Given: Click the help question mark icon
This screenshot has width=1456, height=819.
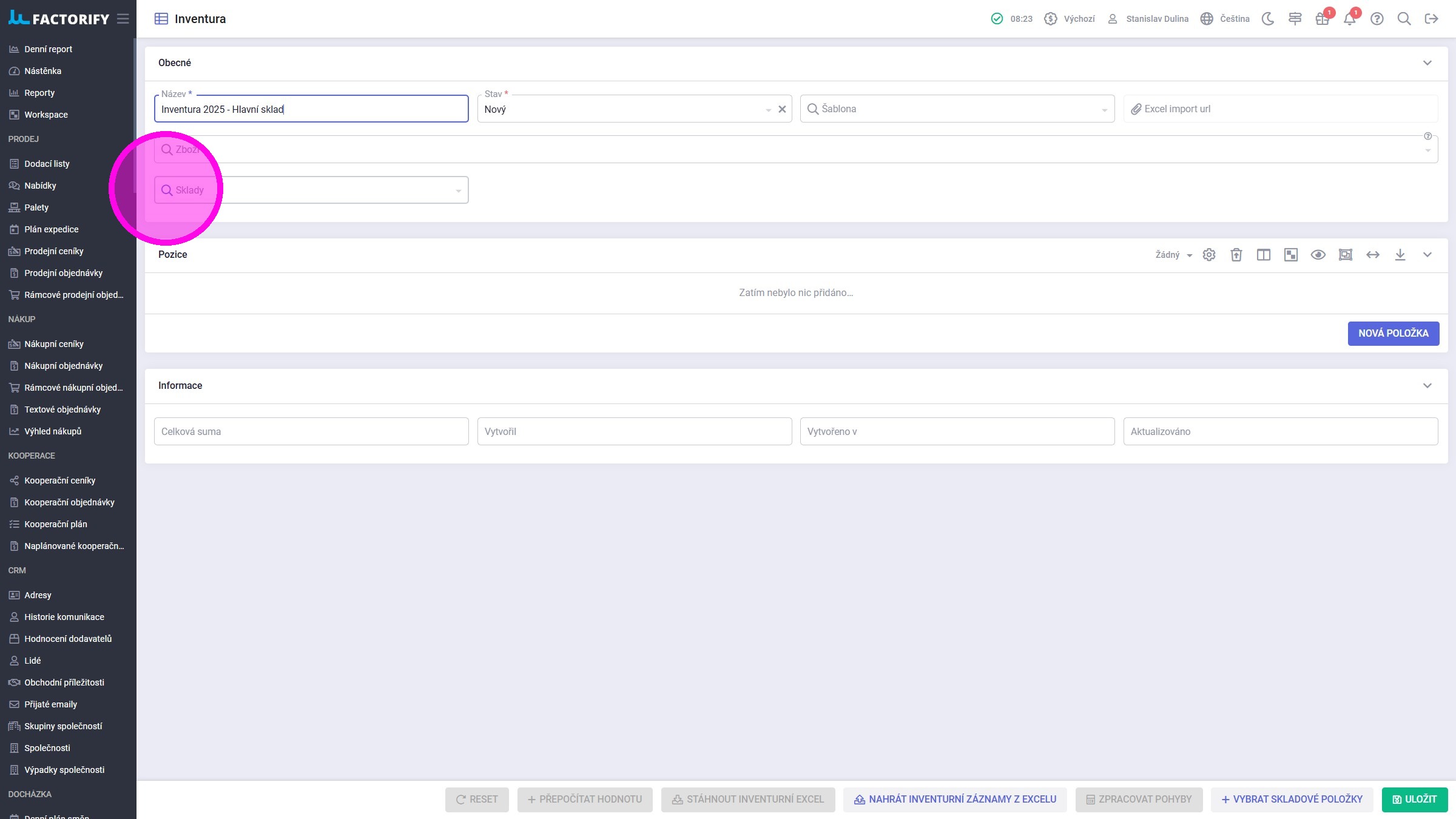Looking at the screenshot, I should (1377, 19).
